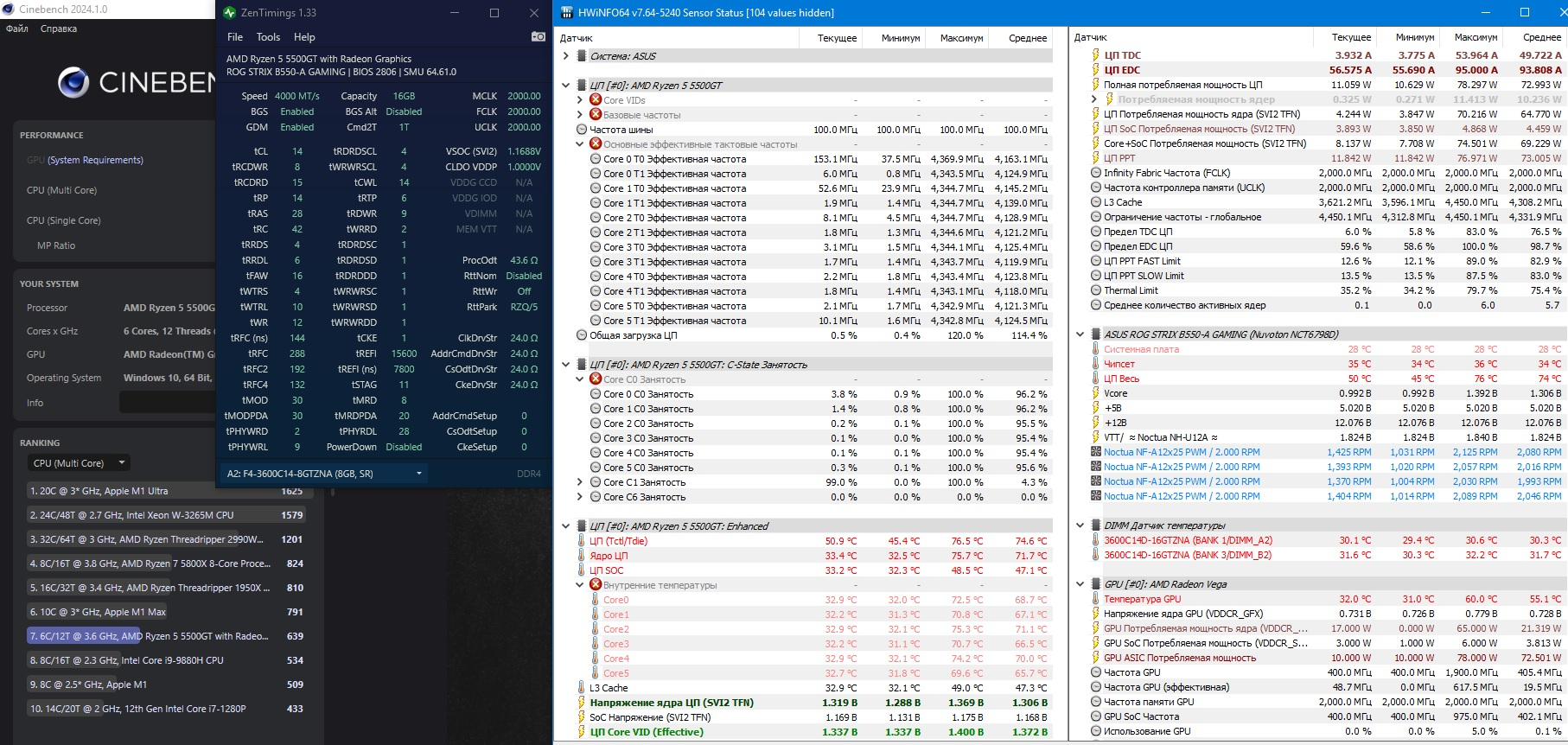Select the Intel Xeon W-3265M ranking entry
This screenshot has height=745, width=1568.
click(167, 515)
